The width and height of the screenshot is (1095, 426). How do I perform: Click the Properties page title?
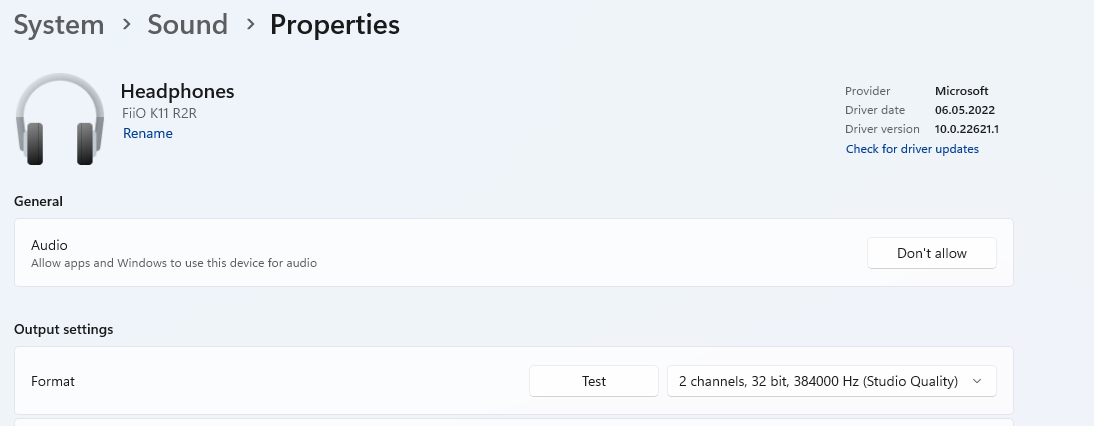pos(335,25)
